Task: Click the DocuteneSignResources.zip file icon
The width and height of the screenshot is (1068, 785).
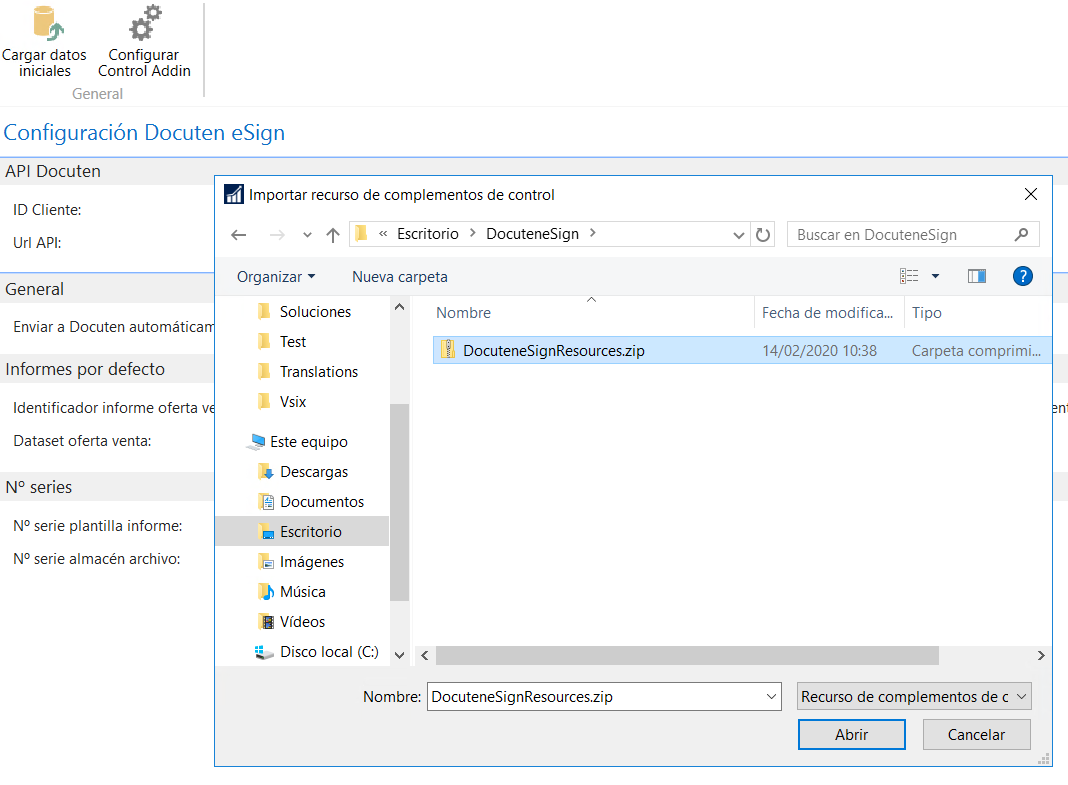Action: 447,350
